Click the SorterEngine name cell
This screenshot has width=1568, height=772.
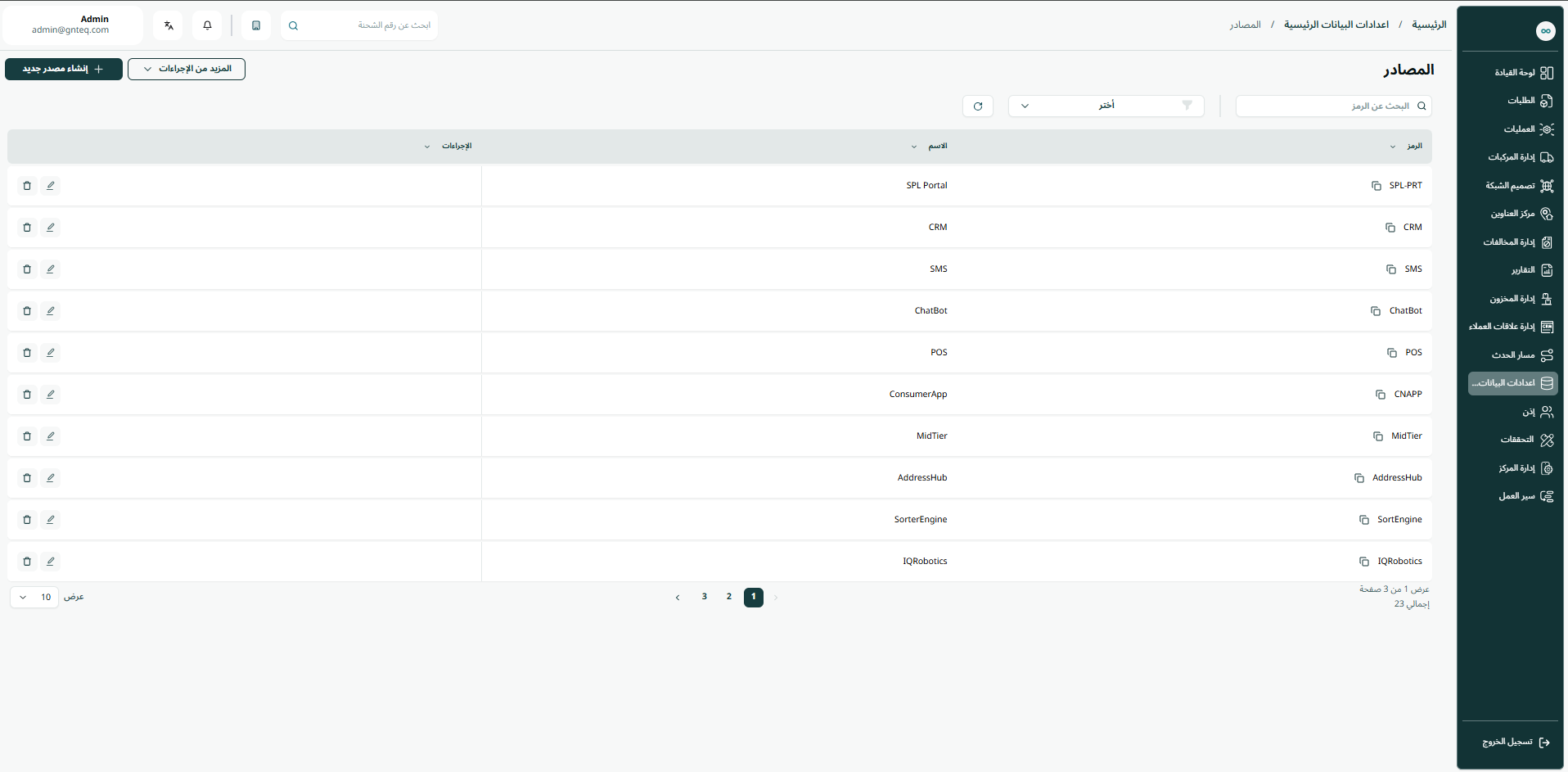[921, 520]
